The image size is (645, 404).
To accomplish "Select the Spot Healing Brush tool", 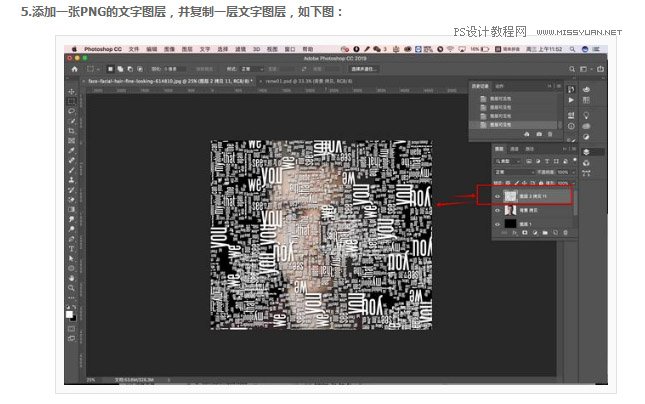I will pos(72,160).
